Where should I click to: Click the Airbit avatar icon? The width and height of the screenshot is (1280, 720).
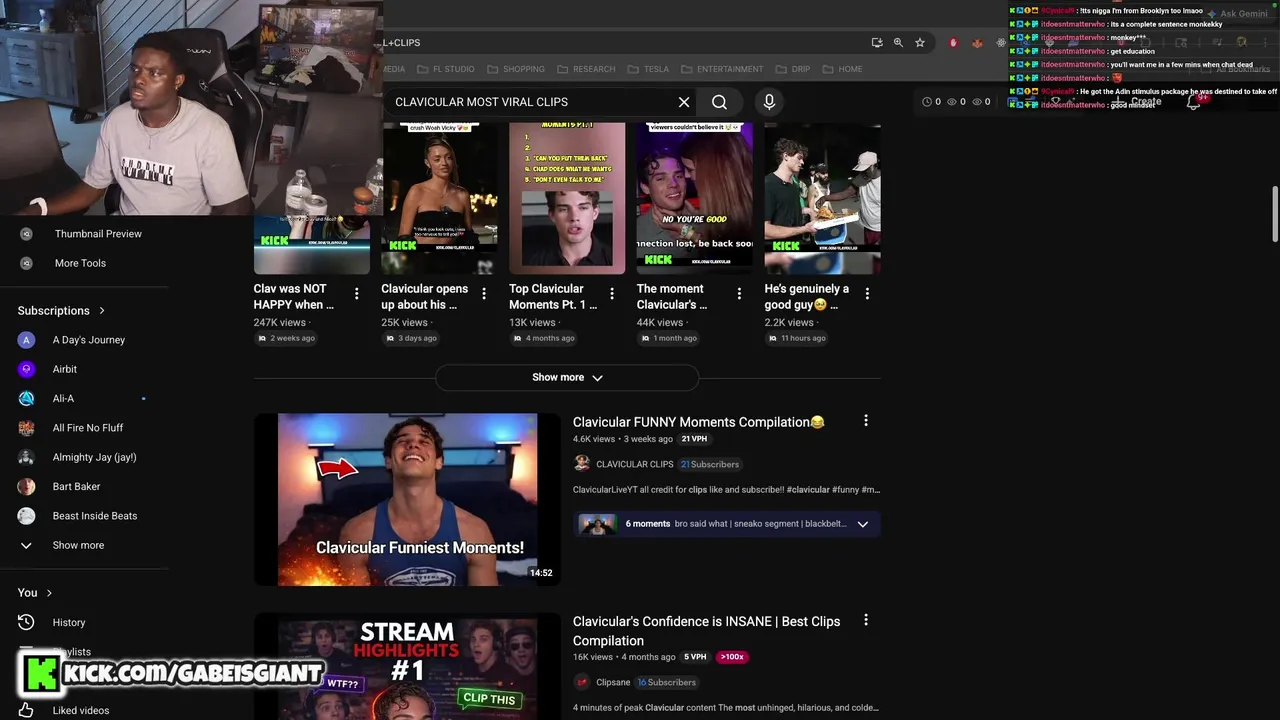point(27,369)
